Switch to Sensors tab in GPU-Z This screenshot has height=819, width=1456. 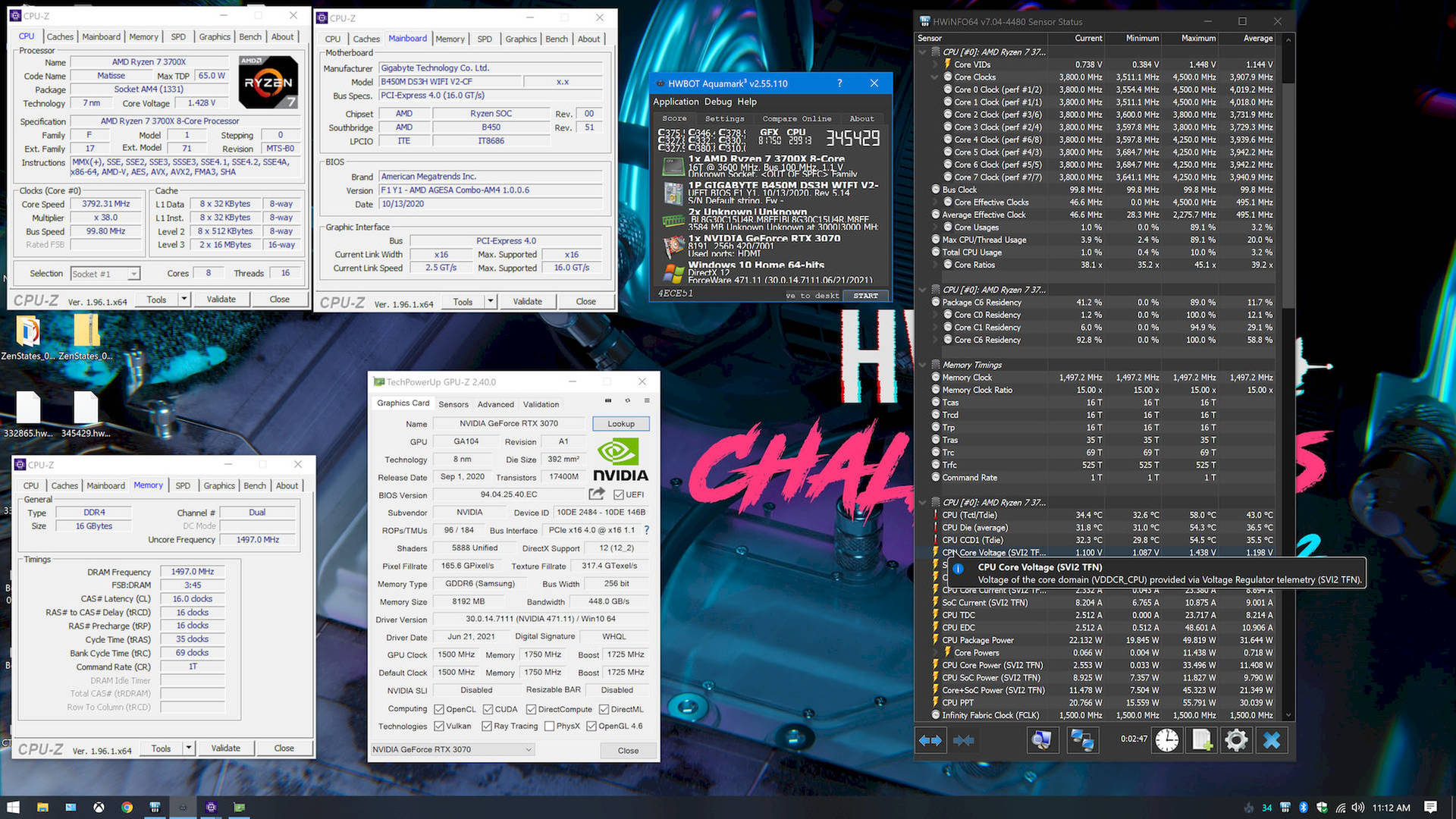point(453,404)
